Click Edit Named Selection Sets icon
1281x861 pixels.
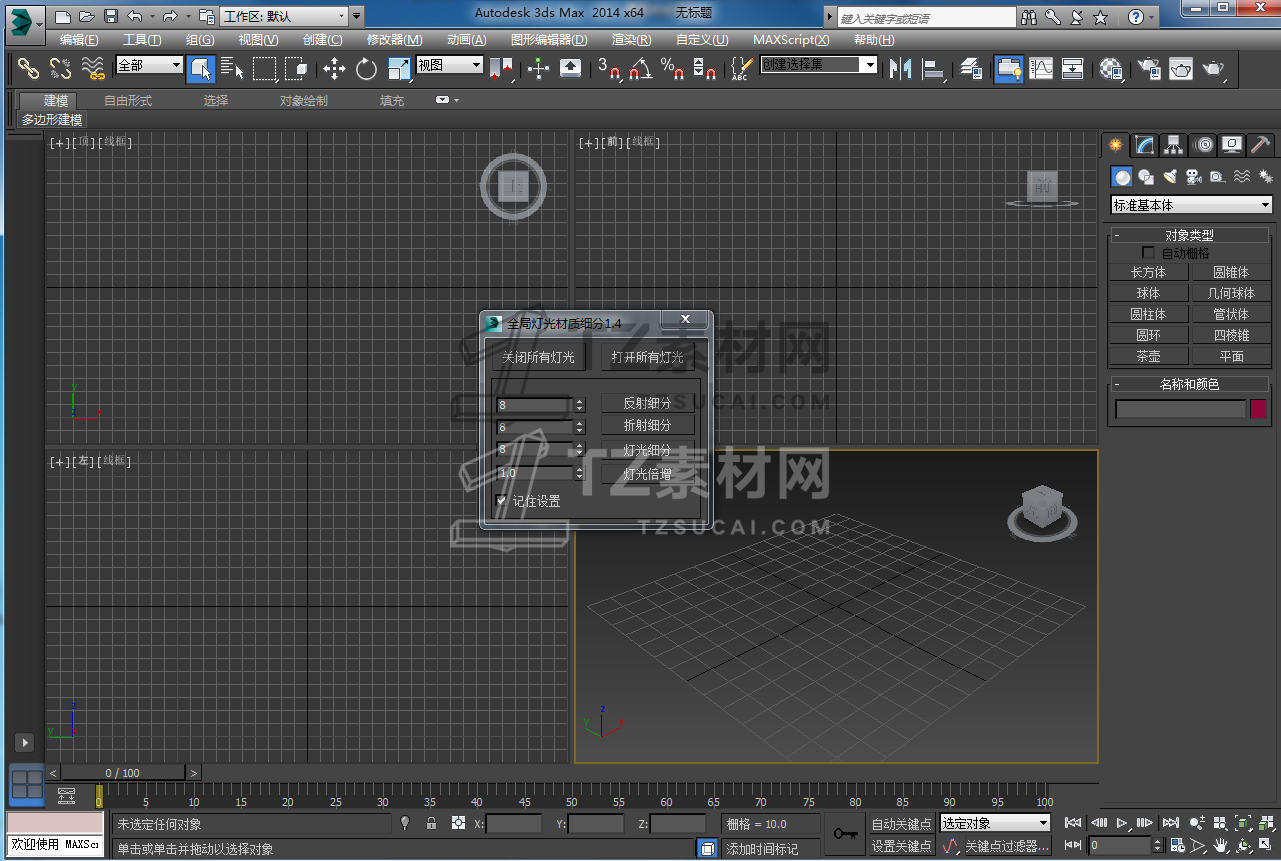click(x=741, y=68)
